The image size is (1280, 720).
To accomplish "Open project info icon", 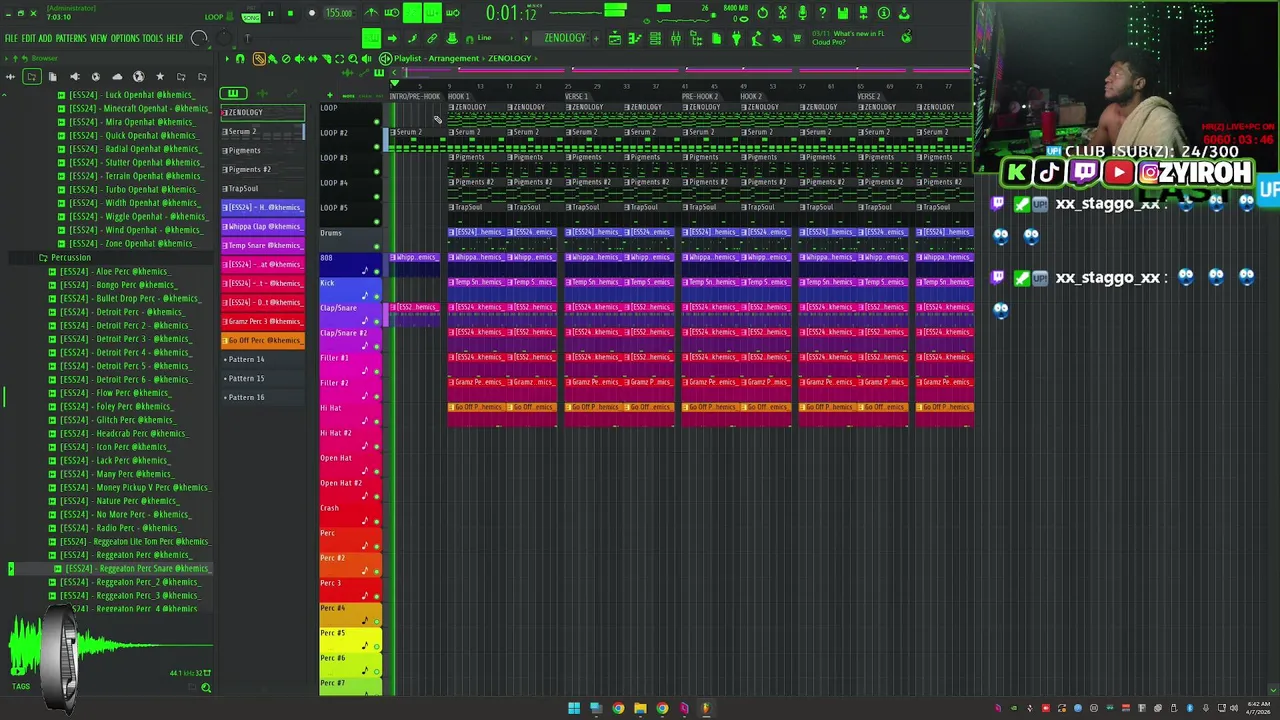I will pos(884,13).
